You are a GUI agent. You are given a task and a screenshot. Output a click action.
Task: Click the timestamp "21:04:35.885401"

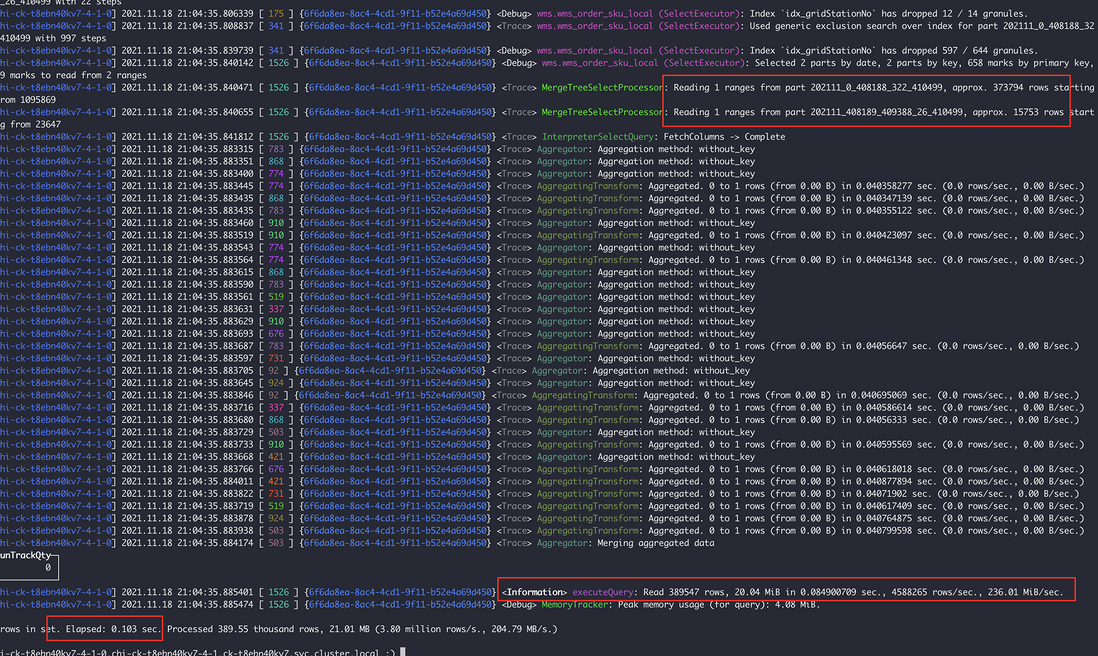pos(214,592)
